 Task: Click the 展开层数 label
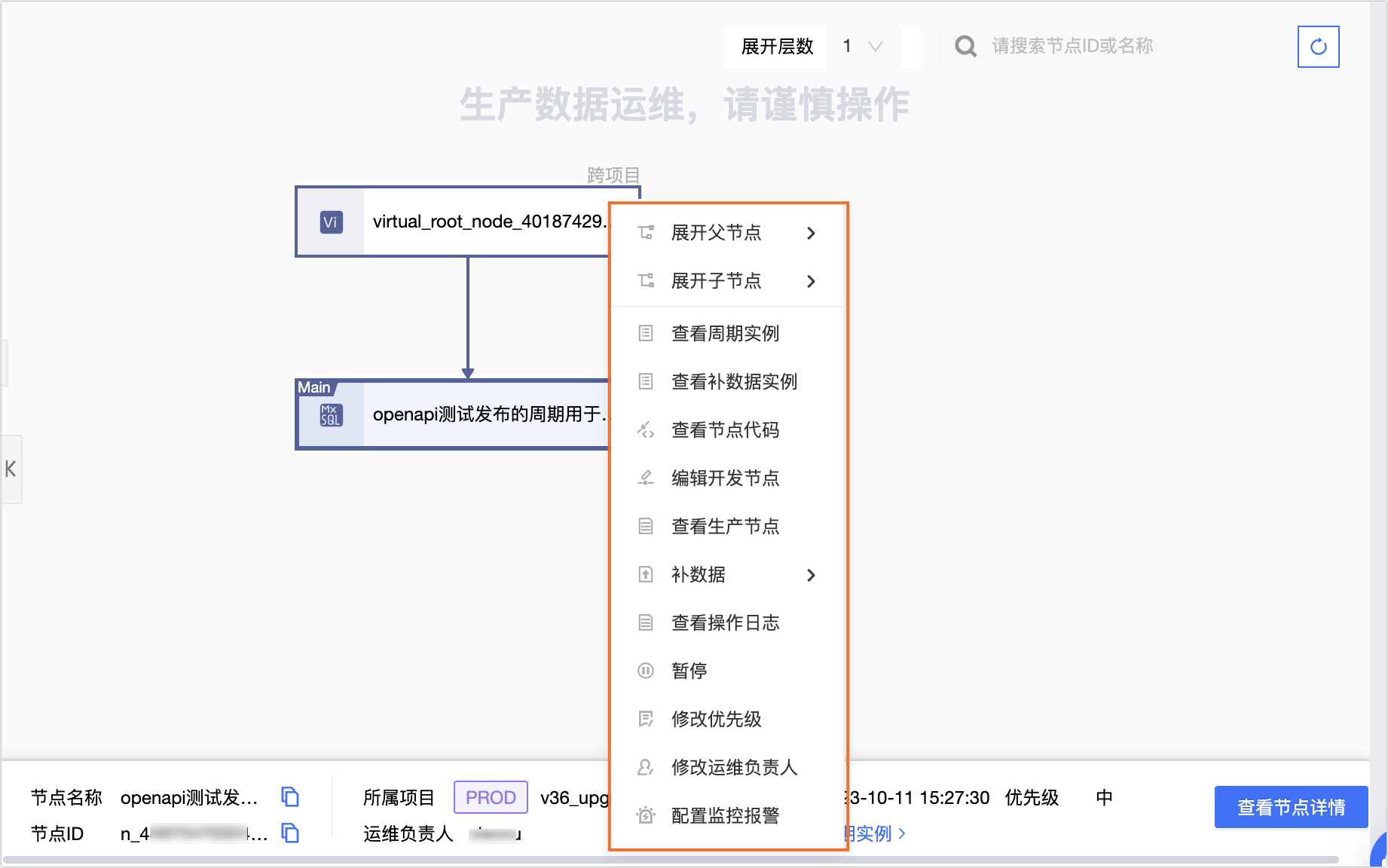pyautogui.click(x=777, y=47)
